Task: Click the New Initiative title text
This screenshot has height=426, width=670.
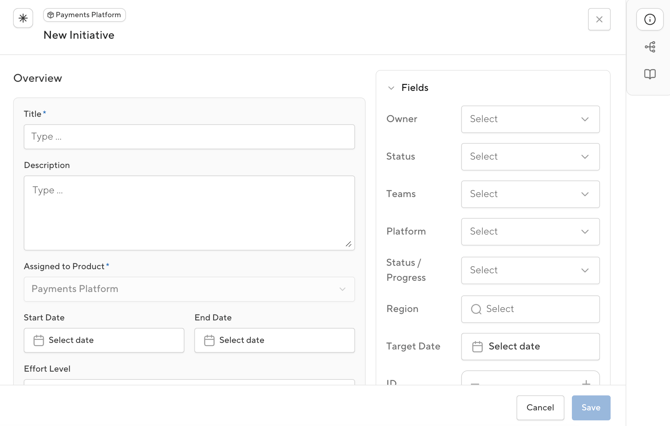Action: [79, 35]
